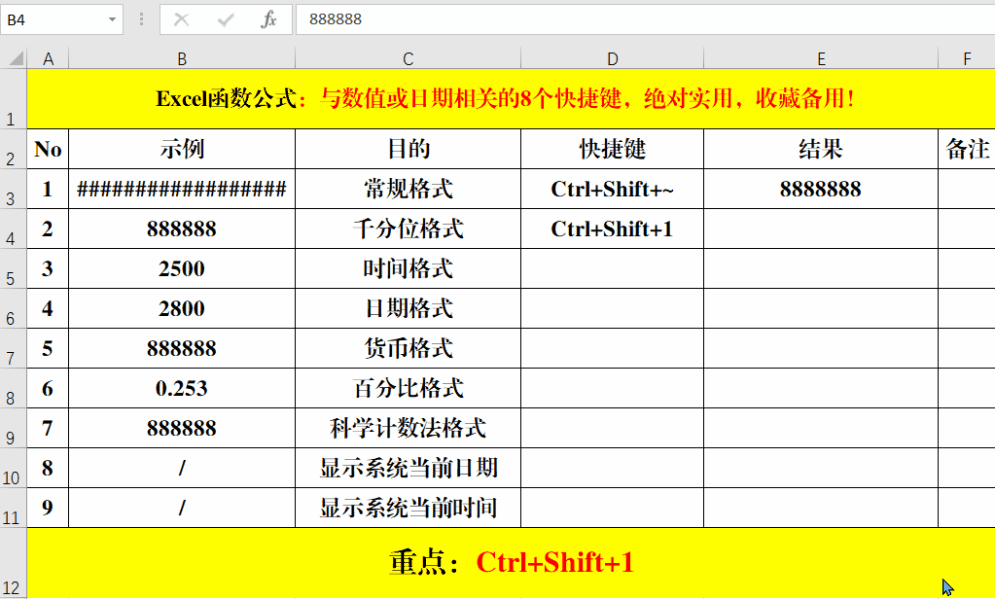Image resolution: width=995 pixels, height=599 pixels.
Task: Select row 3 header
Action: point(13,189)
